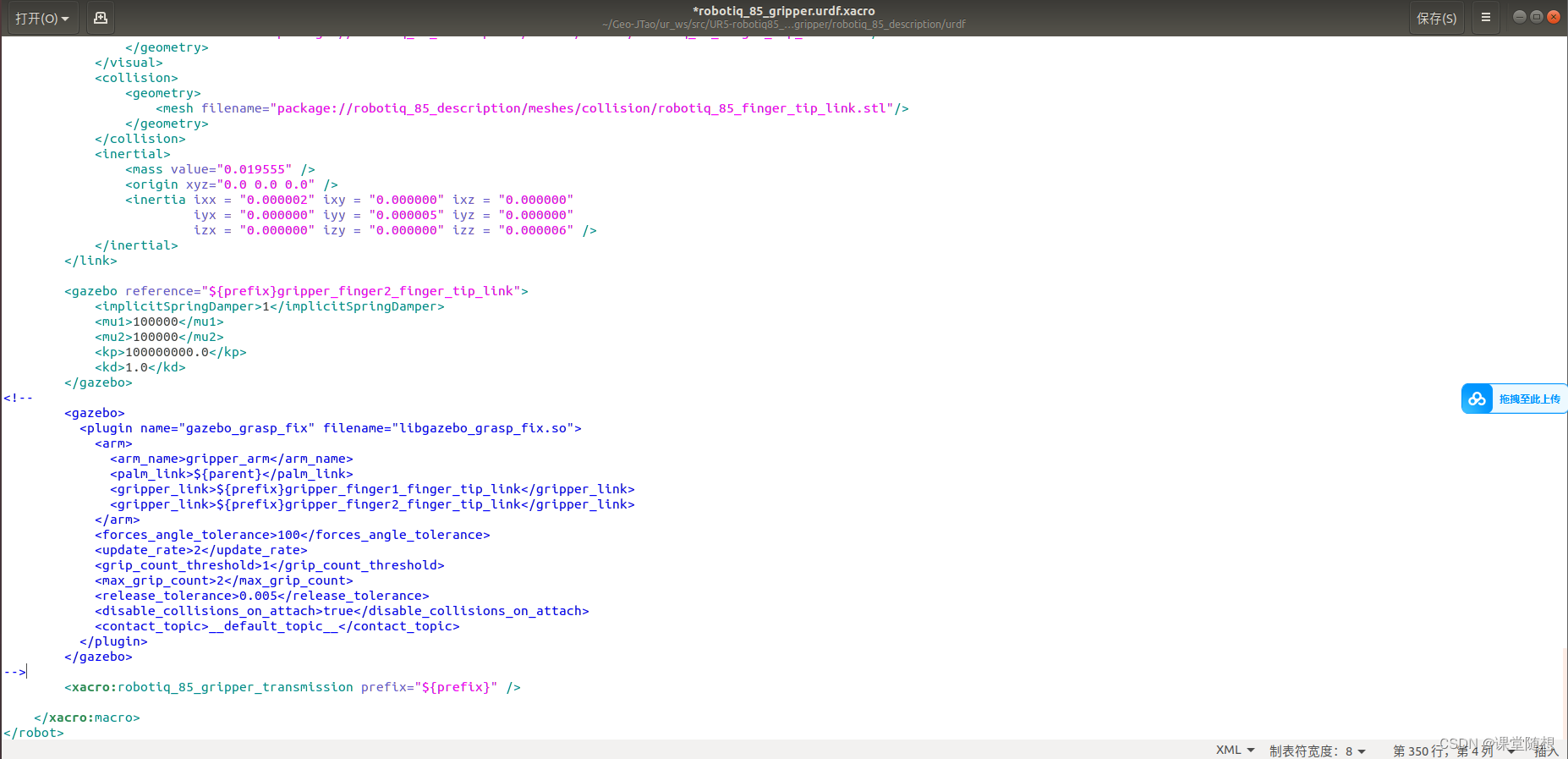Screen dimensions: 1568x759
Task: Click the cloud upload icon on the floating widget
Action: [1477, 399]
